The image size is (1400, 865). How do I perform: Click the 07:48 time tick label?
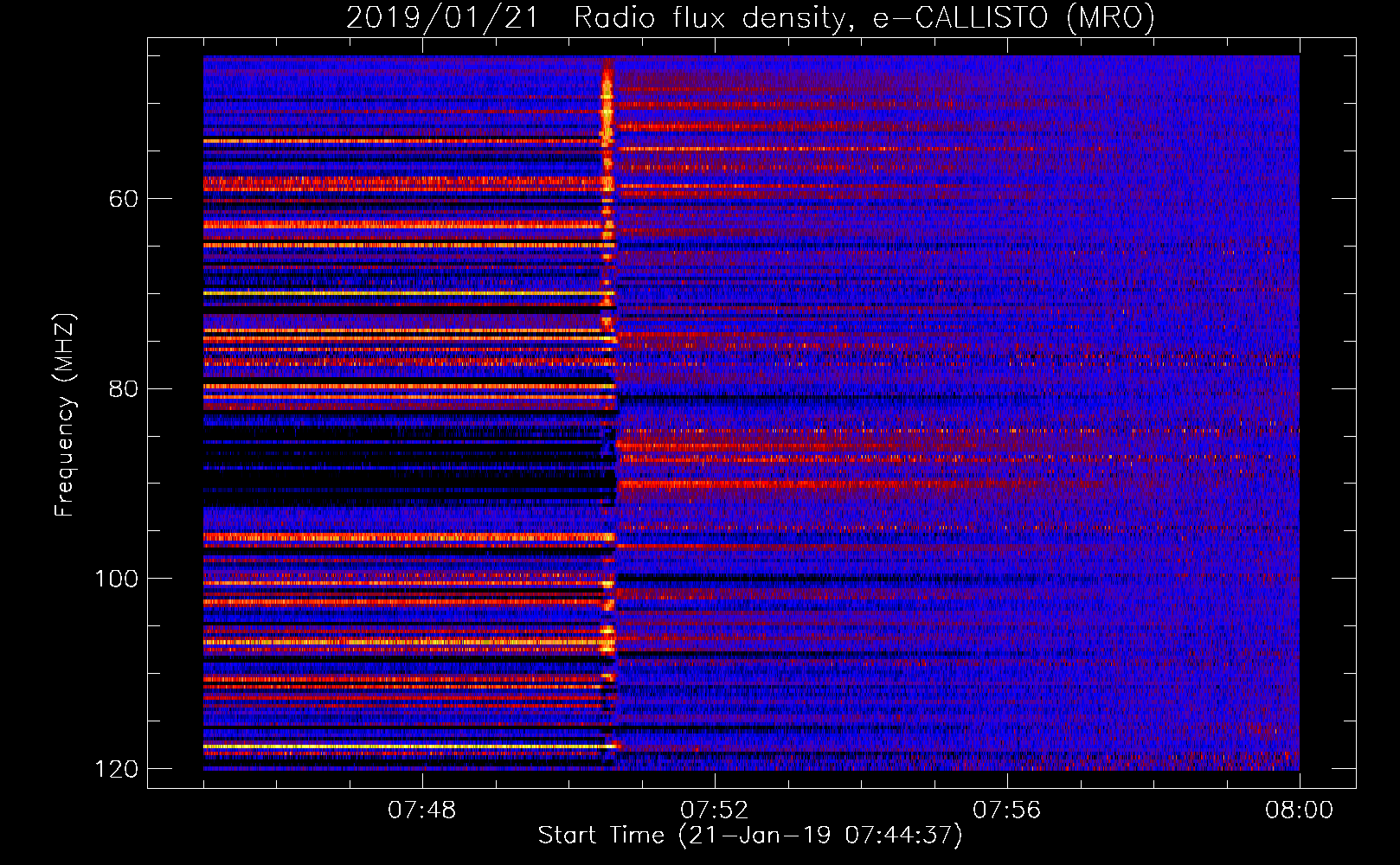click(422, 811)
